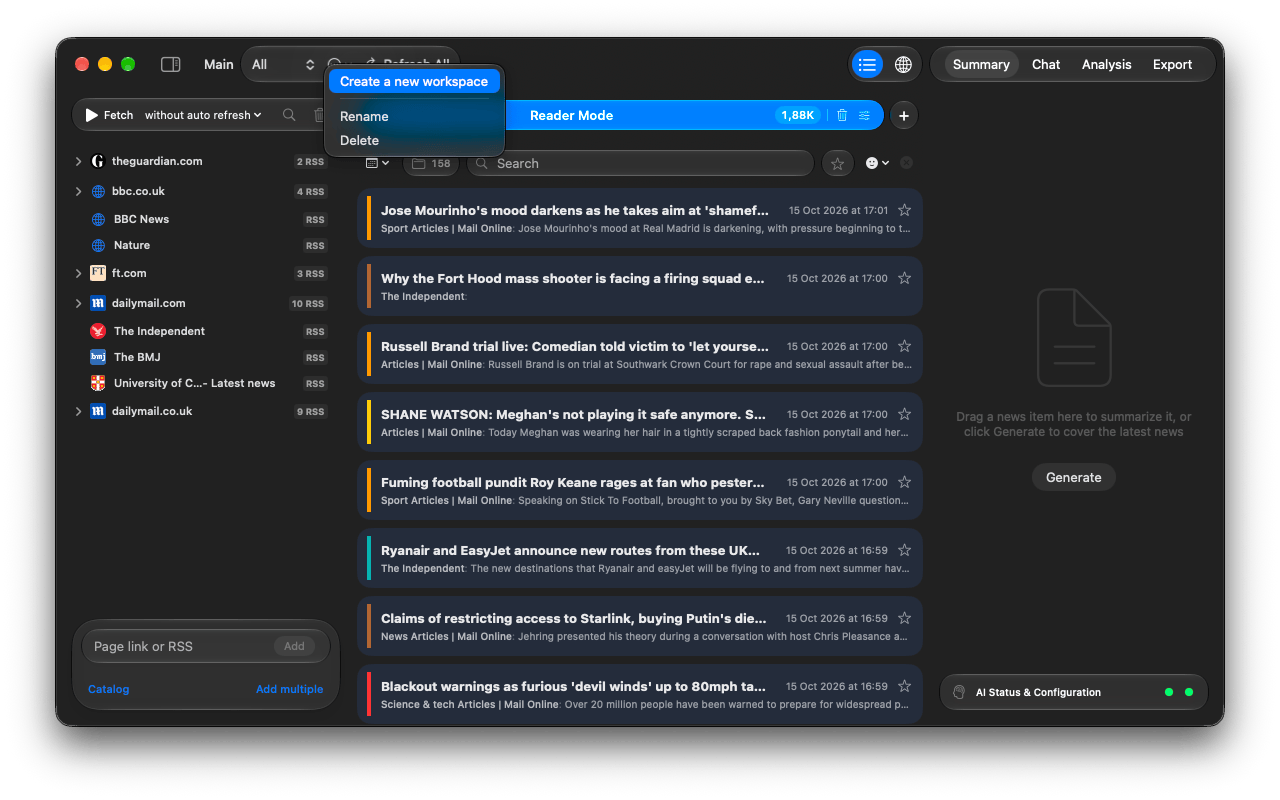Click The BMJ feed icon
Screen dimensions: 1280x800
coord(98,357)
